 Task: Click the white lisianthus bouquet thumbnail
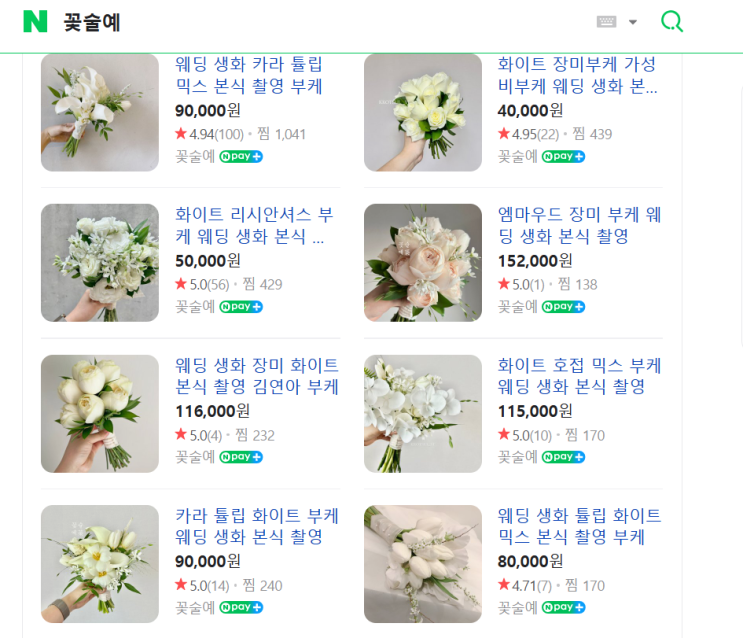tap(100, 263)
